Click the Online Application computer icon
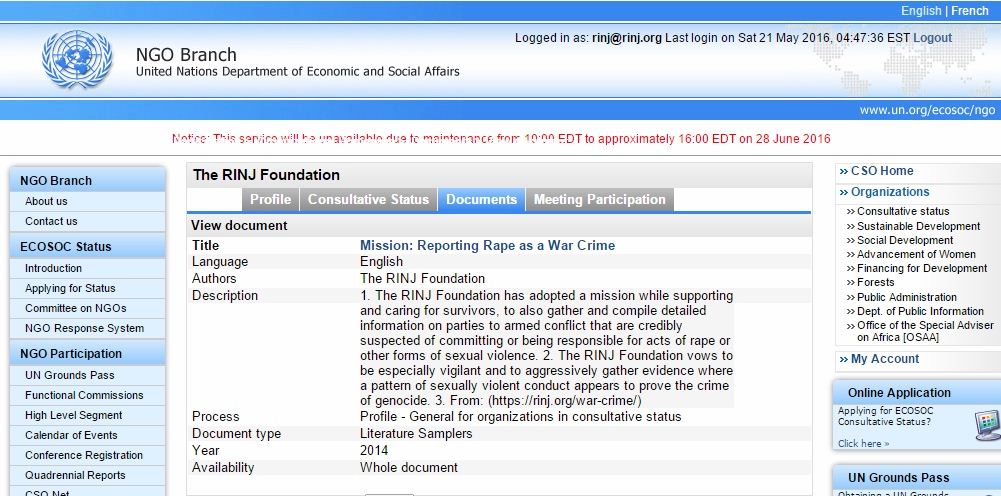Image resolution: width=1001 pixels, height=496 pixels. [x=988, y=425]
